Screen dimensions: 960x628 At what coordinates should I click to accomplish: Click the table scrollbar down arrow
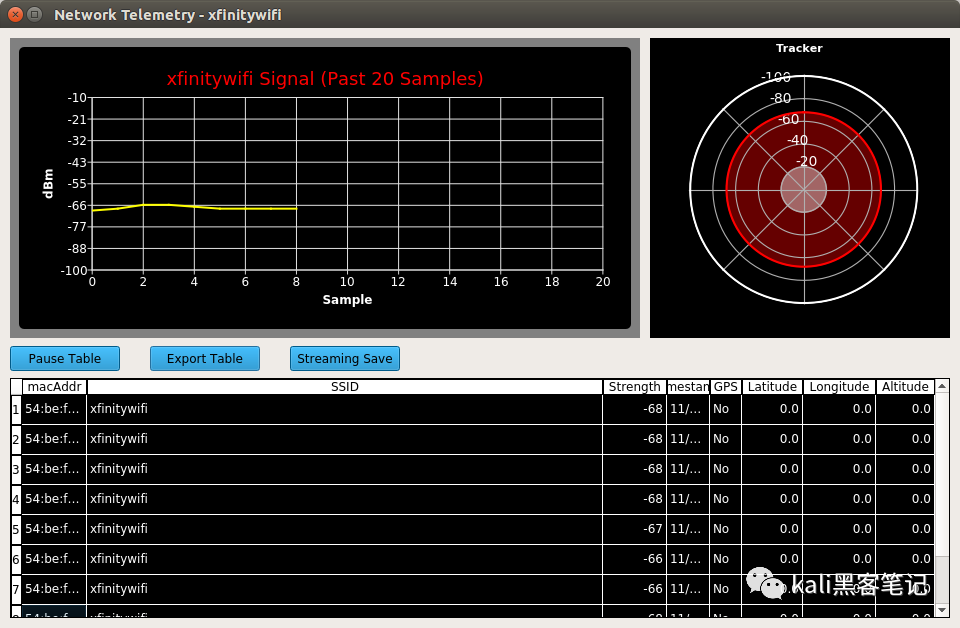click(942, 610)
